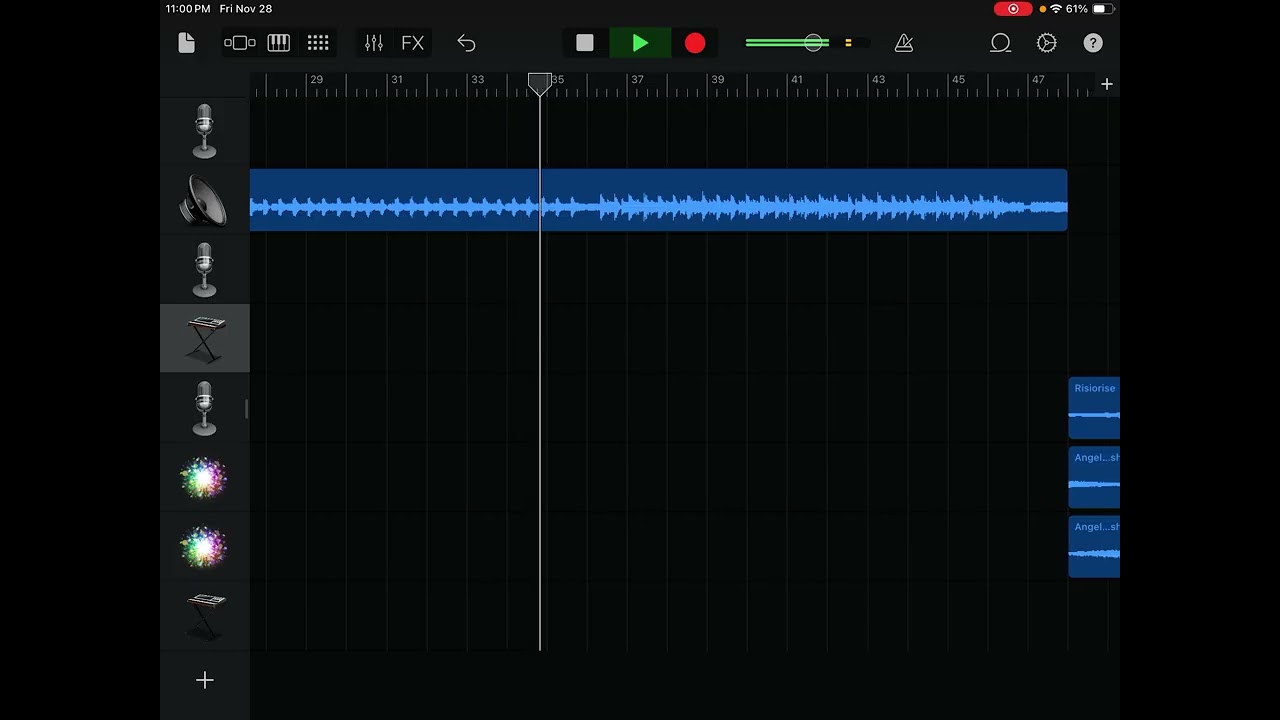Select the lower Angel audio region
The height and width of the screenshot is (720, 1280).
1094,547
